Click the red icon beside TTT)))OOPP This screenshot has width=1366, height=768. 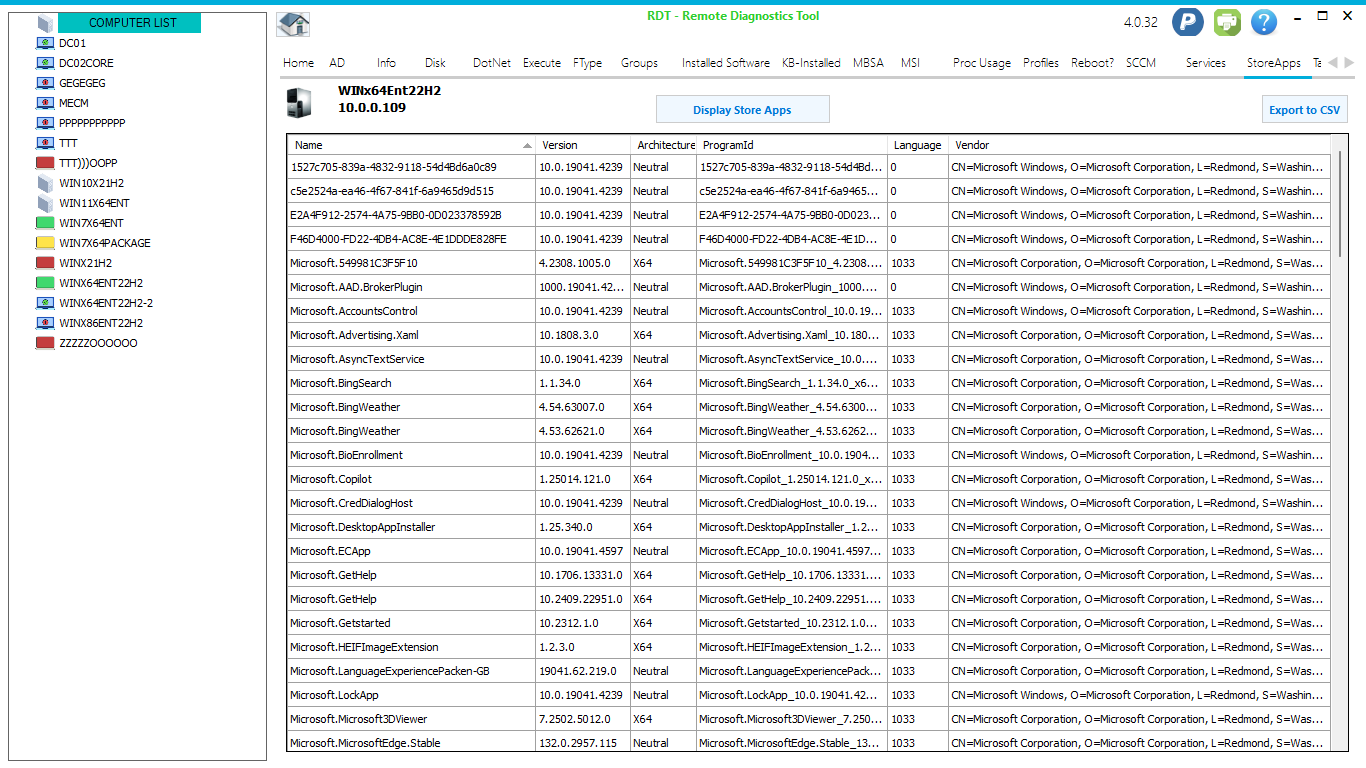coord(45,163)
